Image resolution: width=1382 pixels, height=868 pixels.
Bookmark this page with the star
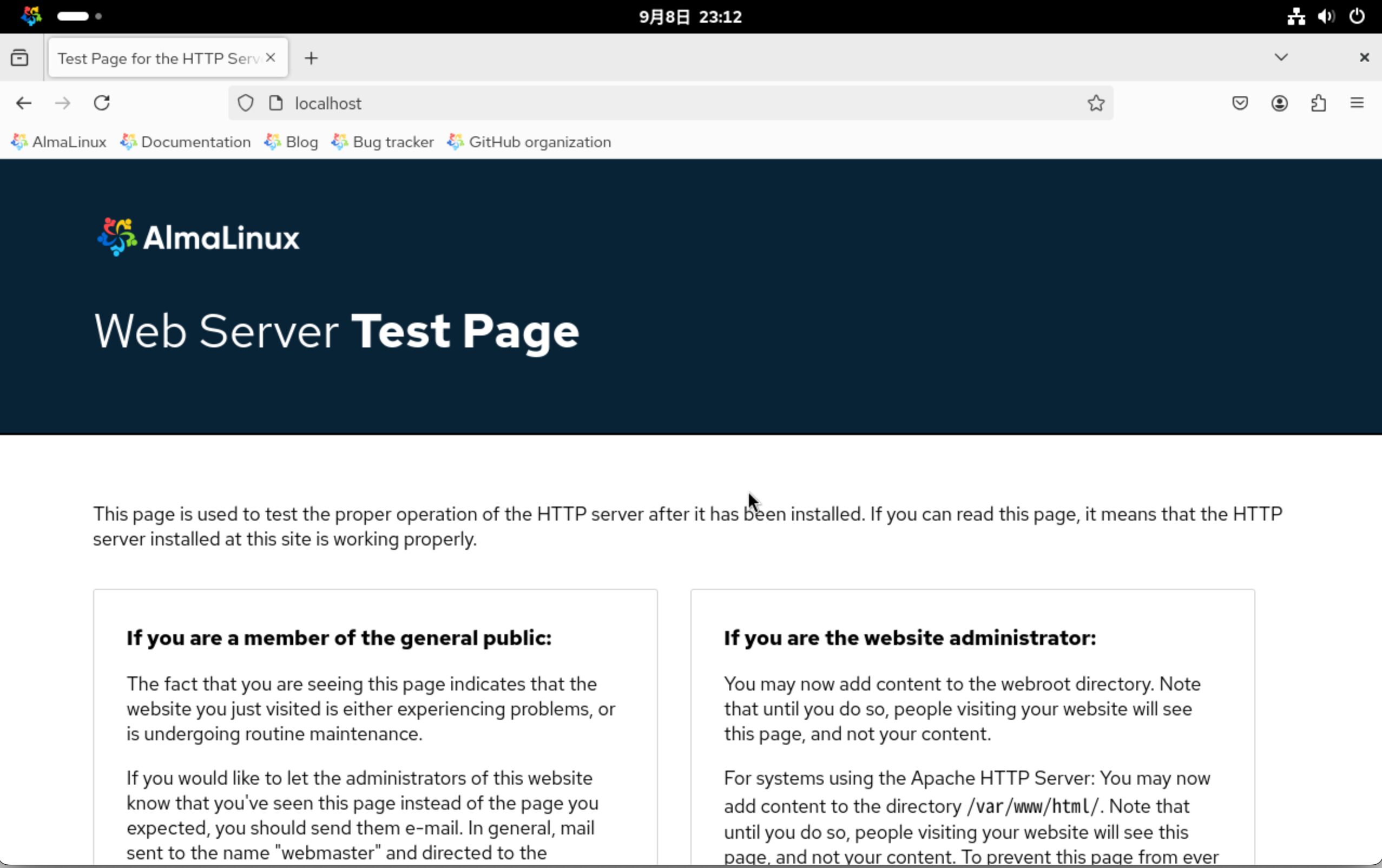pyautogui.click(x=1096, y=103)
